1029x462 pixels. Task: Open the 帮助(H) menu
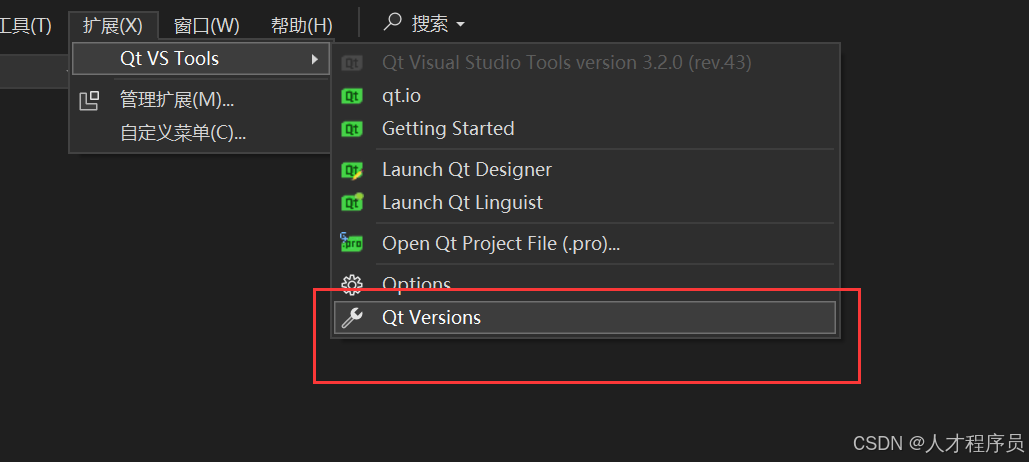pos(301,24)
